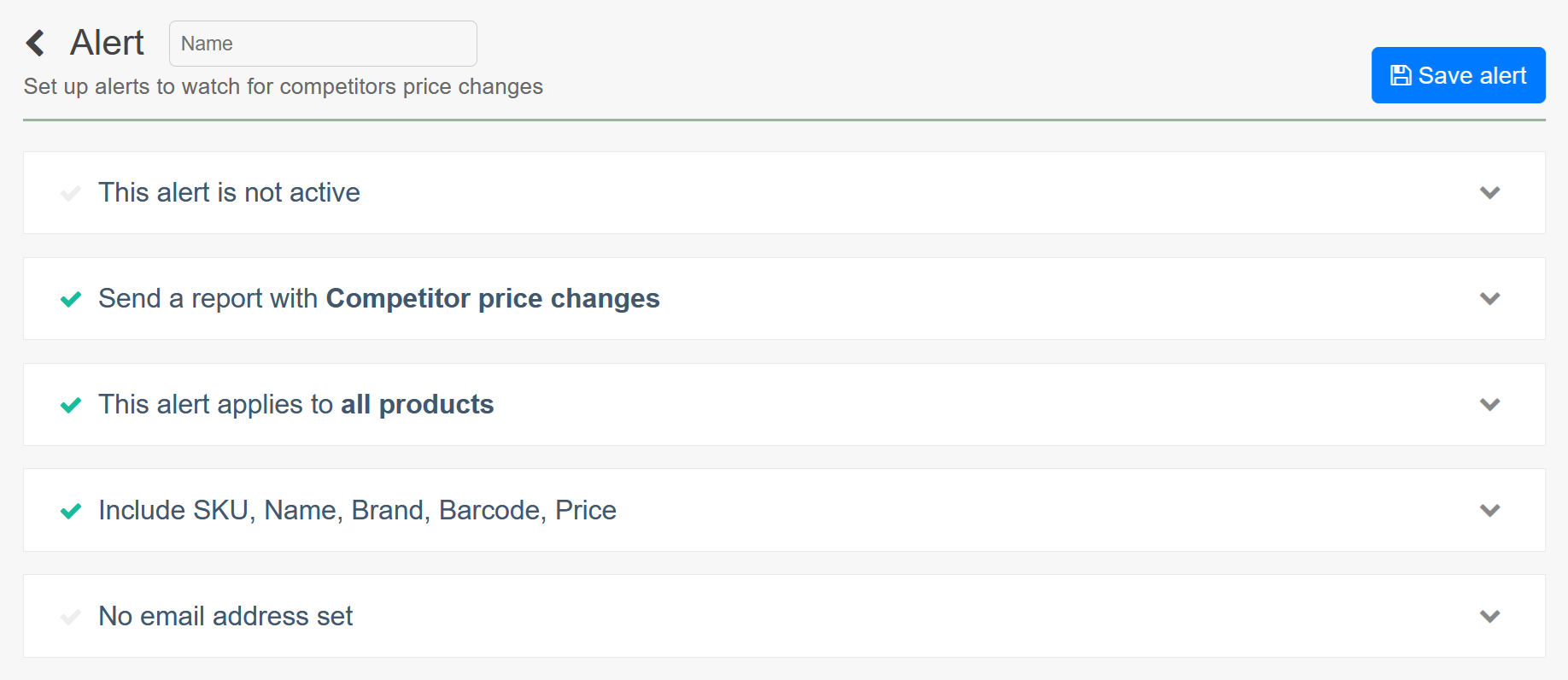
Task: Go back using the left arrow icon
Action: pyautogui.click(x=35, y=43)
